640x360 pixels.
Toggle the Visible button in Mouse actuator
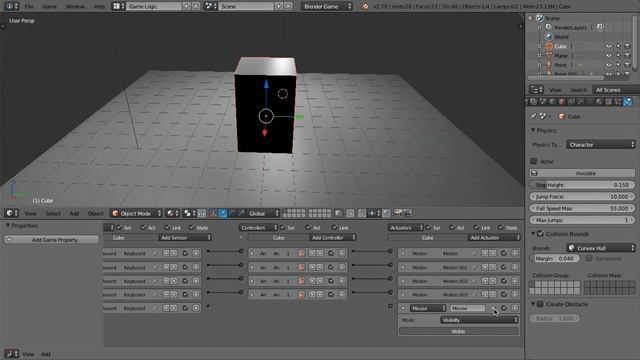(458, 331)
